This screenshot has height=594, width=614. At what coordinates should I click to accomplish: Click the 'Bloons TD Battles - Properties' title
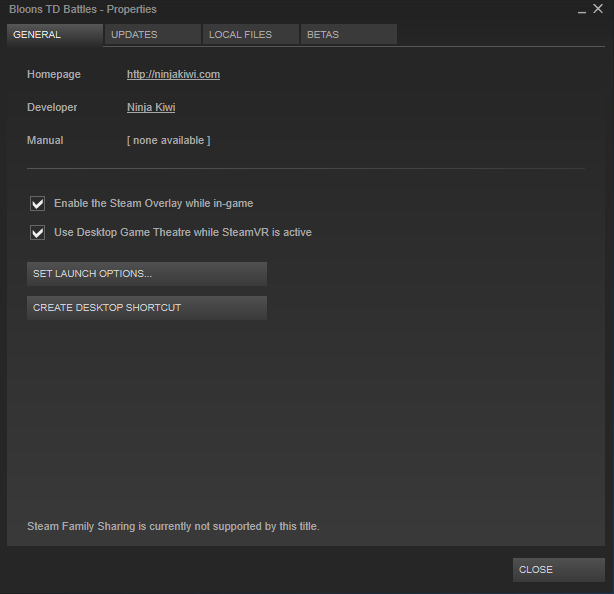pos(83,9)
